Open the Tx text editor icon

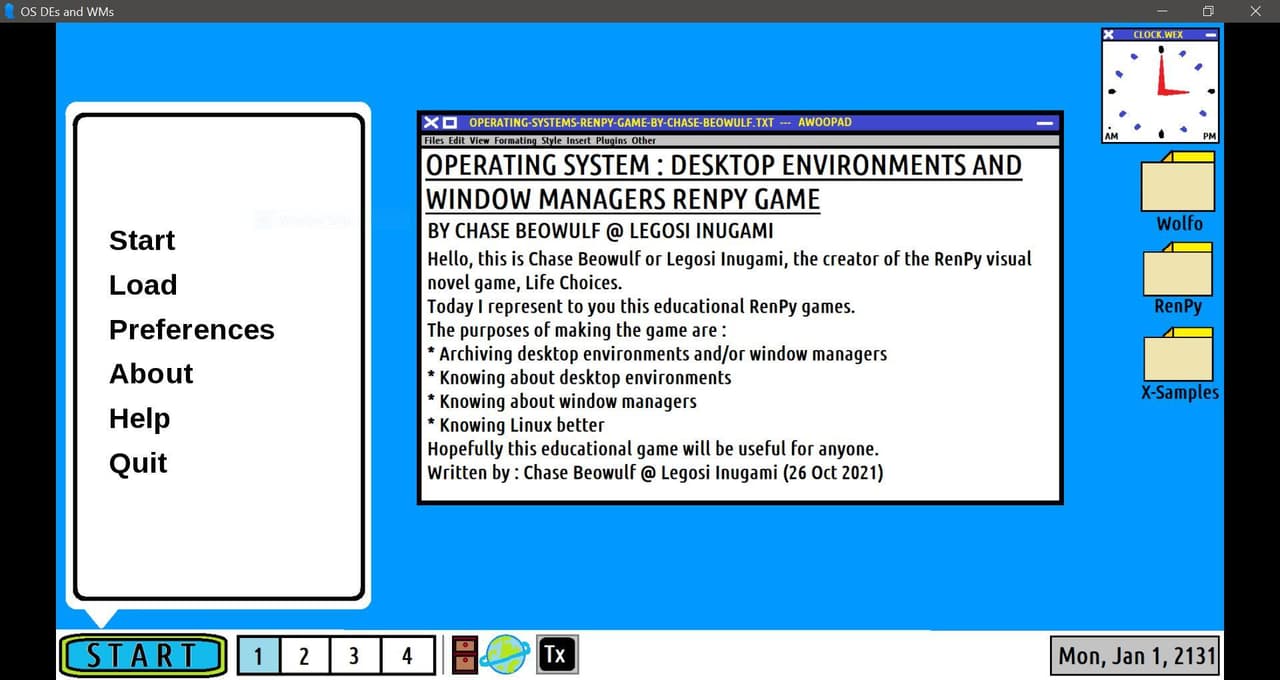click(x=557, y=655)
